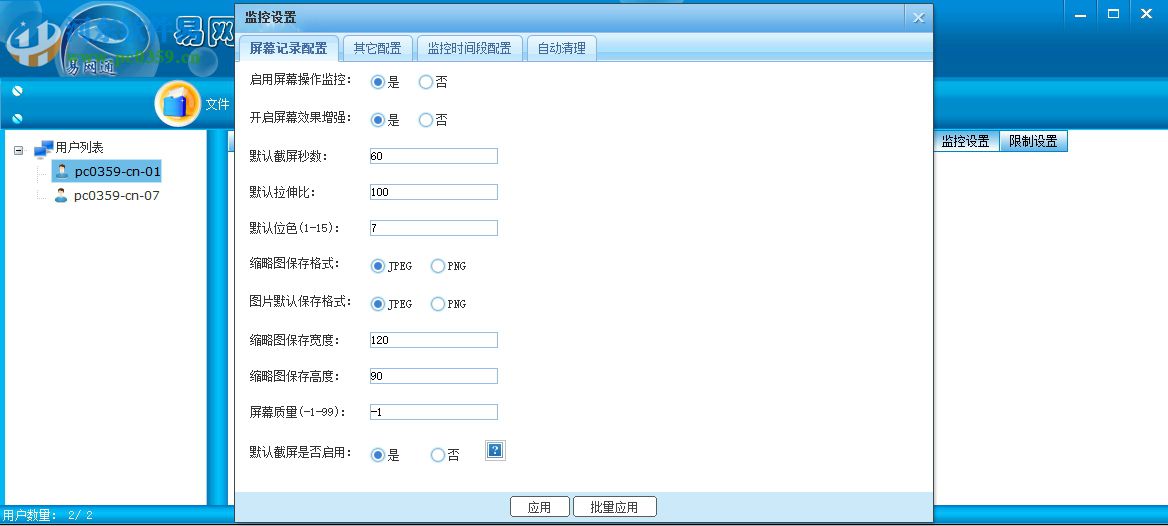
Task: Focus the 默认截屏秒数 input field
Action: (434, 156)
